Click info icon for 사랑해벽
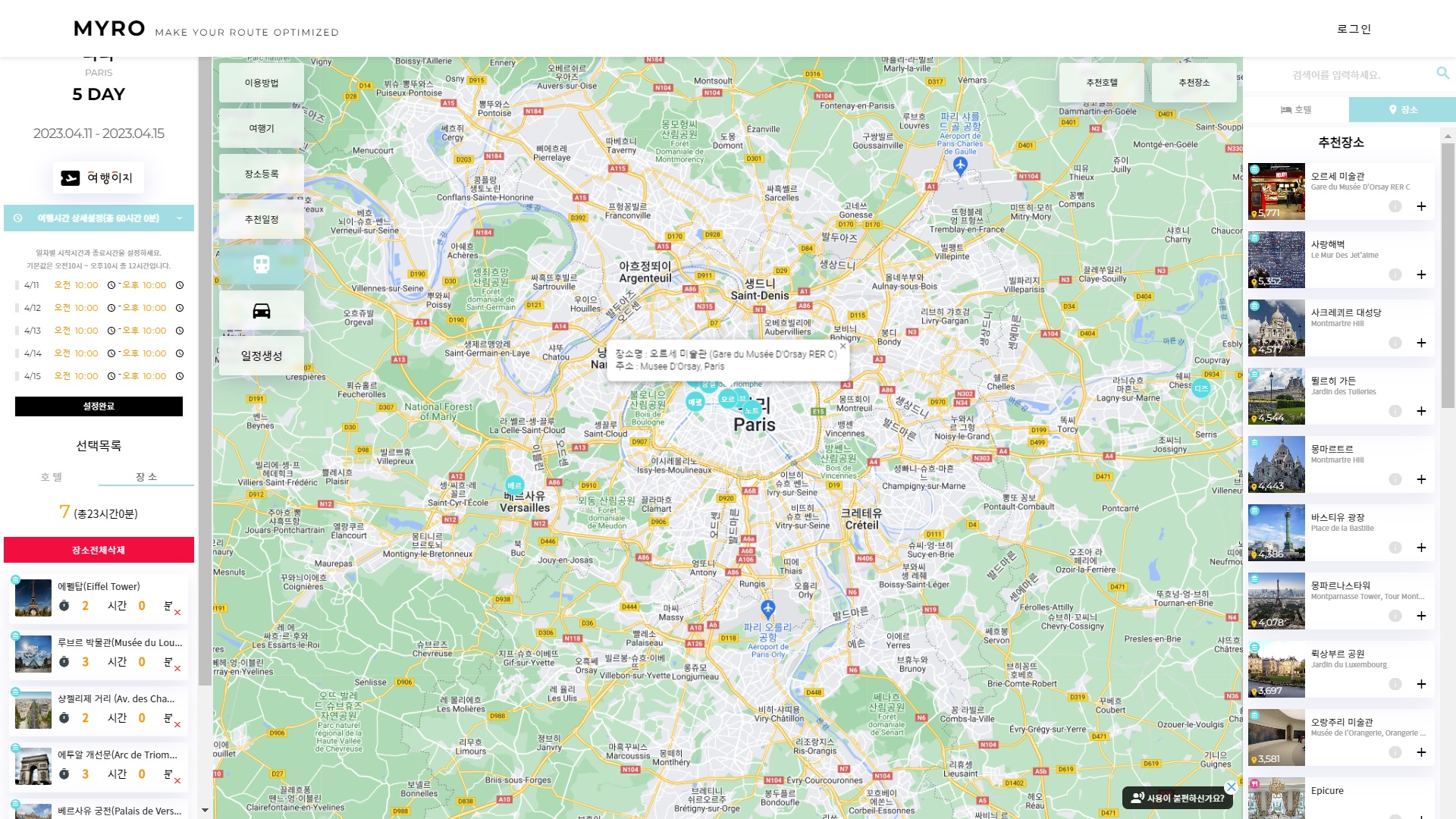Screen dimensions: 1456x819 click(1395, 275)
